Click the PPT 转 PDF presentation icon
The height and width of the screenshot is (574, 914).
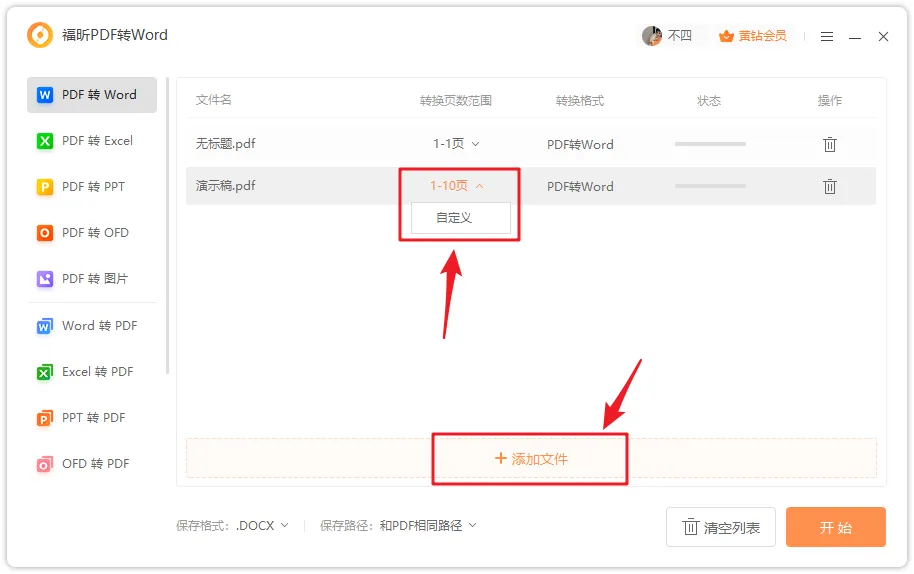pos(45,418)
